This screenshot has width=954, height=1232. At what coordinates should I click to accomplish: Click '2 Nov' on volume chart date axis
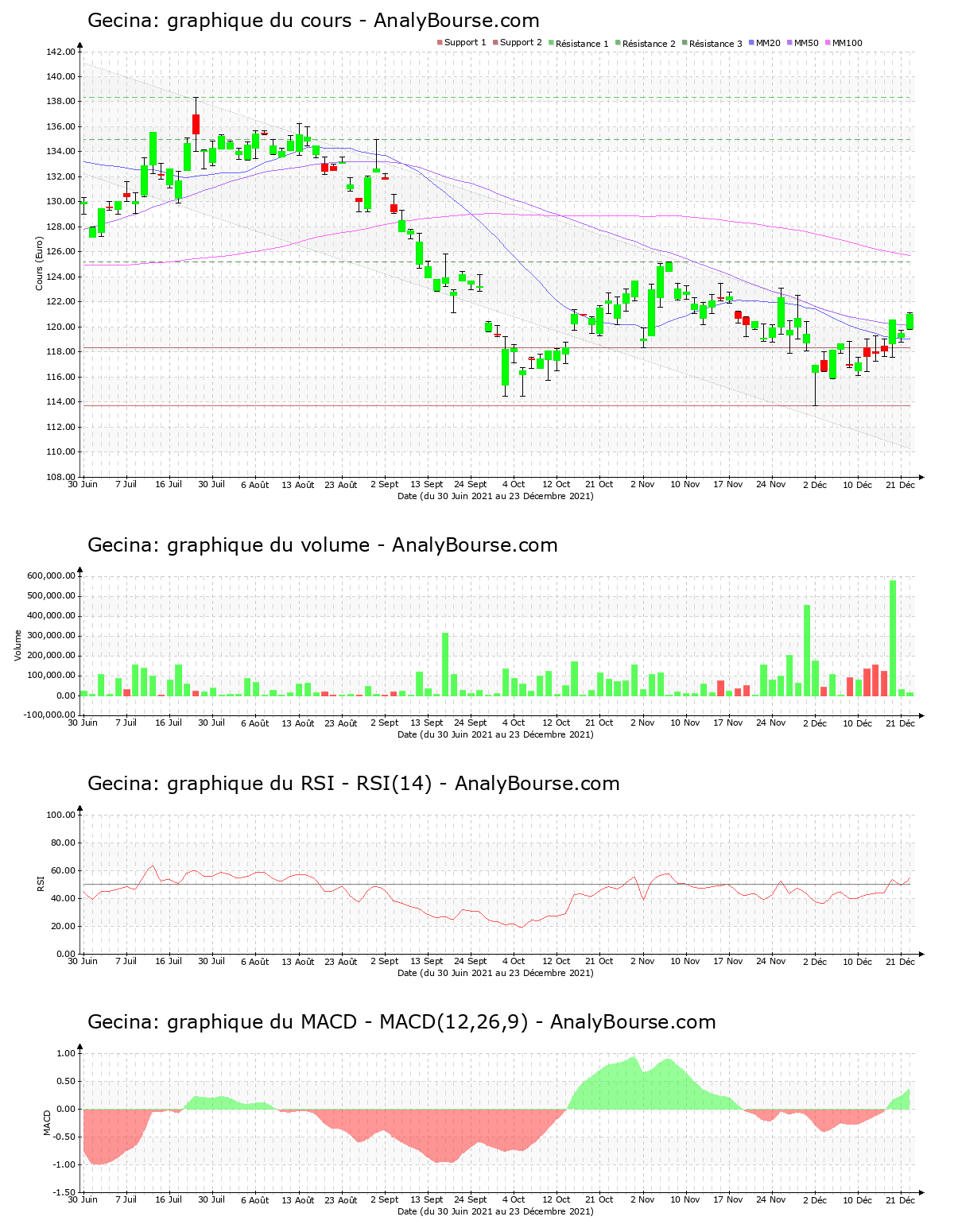coord(642,723)
